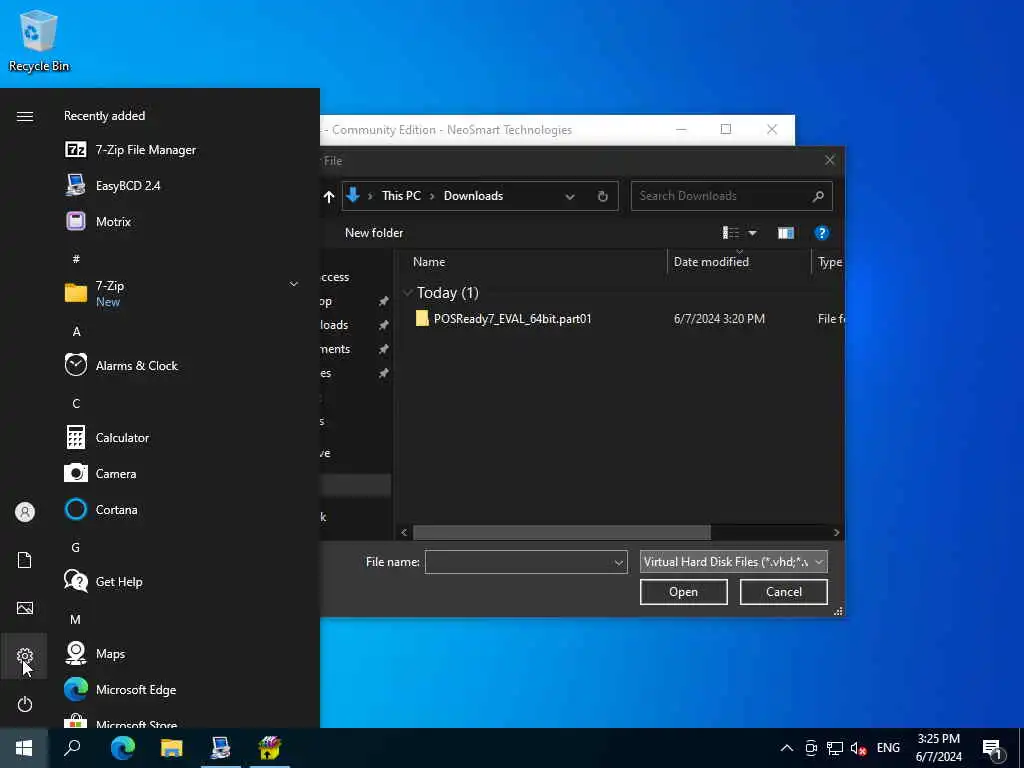Open the notification center icon

tap(993, 750)
